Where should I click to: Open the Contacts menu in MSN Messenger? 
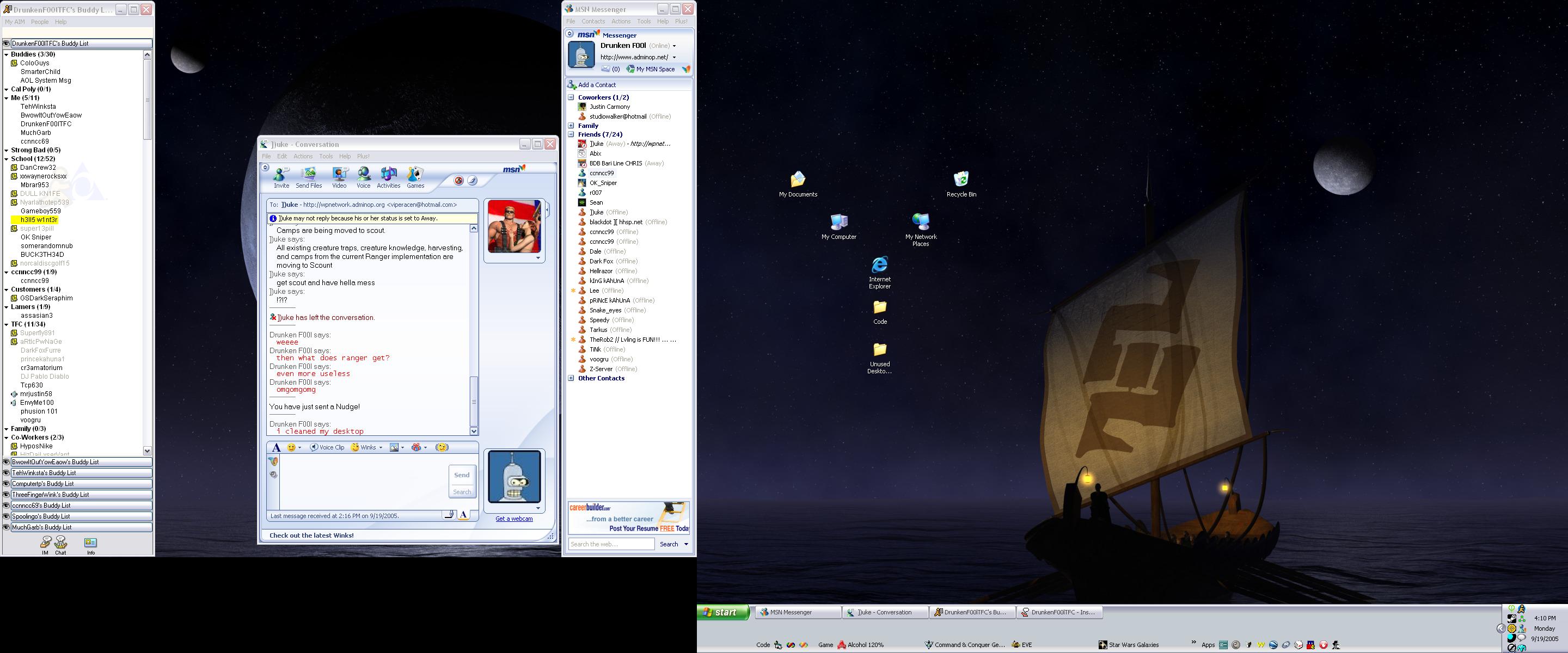point(593,21)
